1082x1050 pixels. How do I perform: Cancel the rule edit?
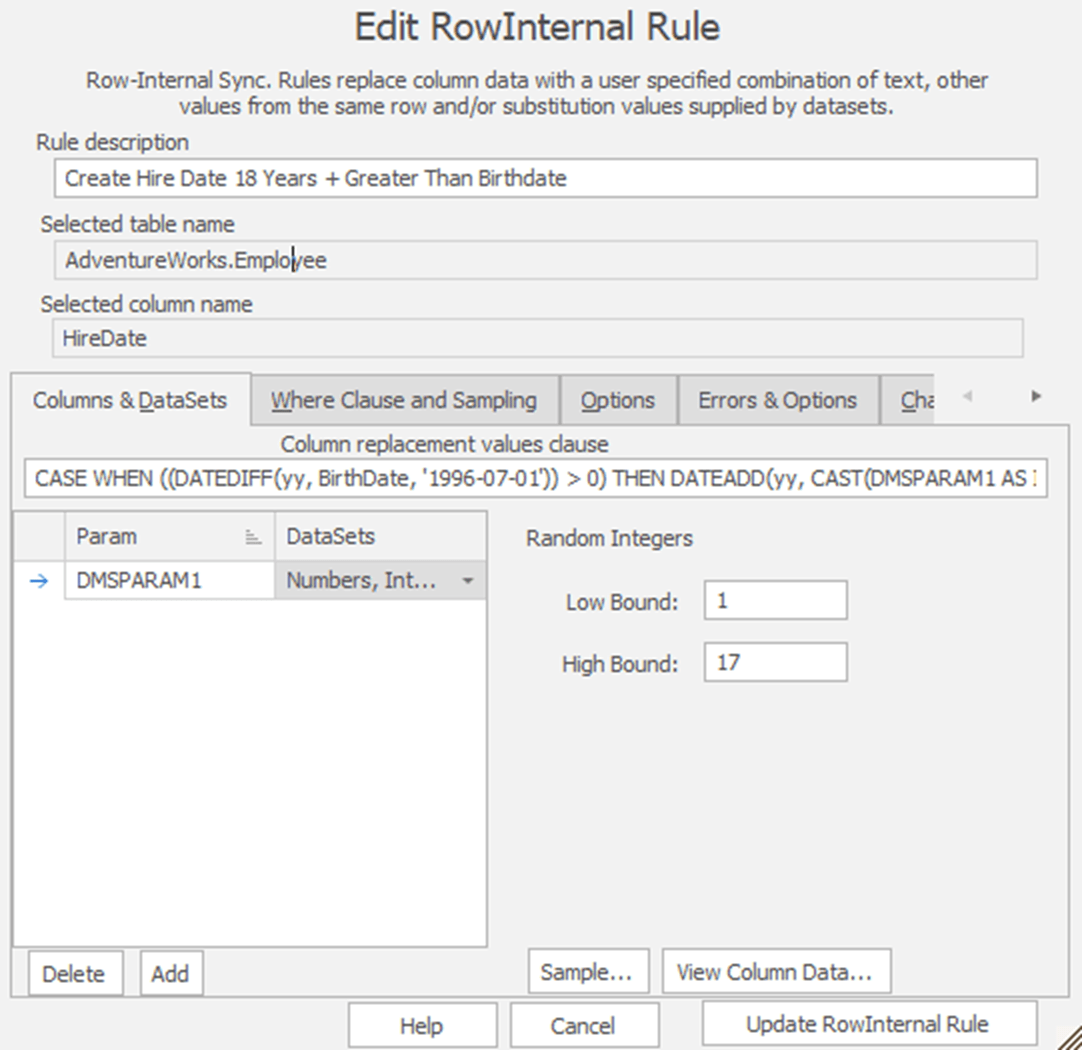click(585, 1024)
